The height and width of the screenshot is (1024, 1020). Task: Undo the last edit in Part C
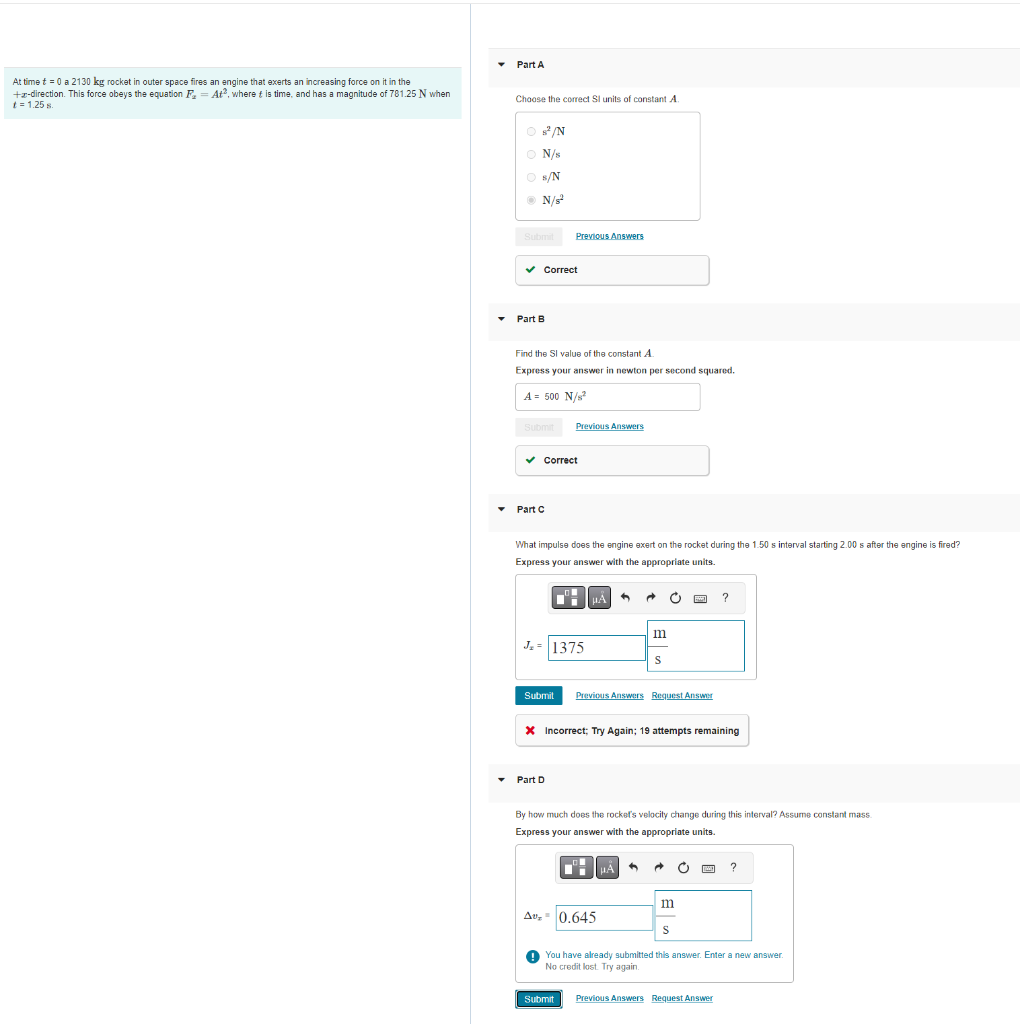626,598
